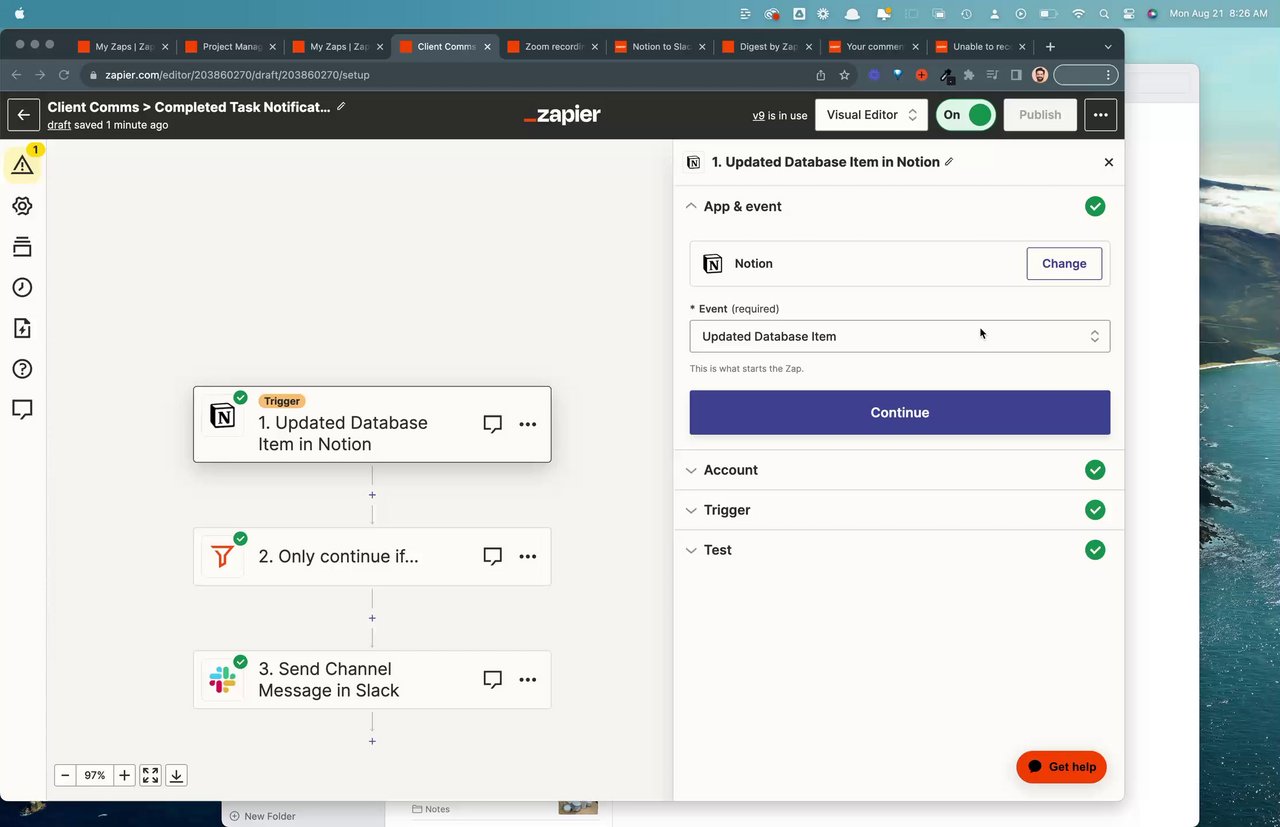Close the step configuration panel

[1108, 162]
